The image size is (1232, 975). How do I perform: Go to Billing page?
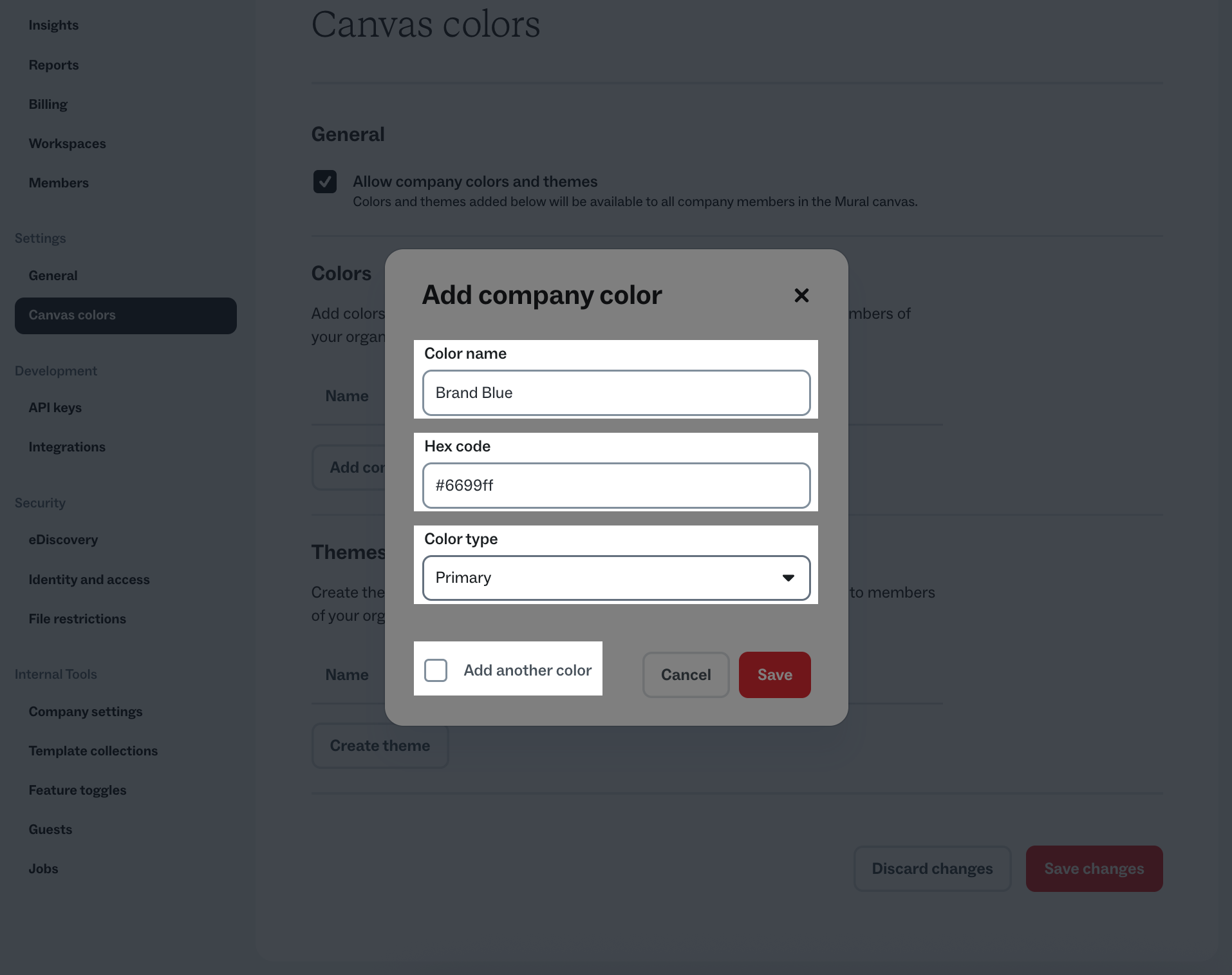[x=48, y=104]
